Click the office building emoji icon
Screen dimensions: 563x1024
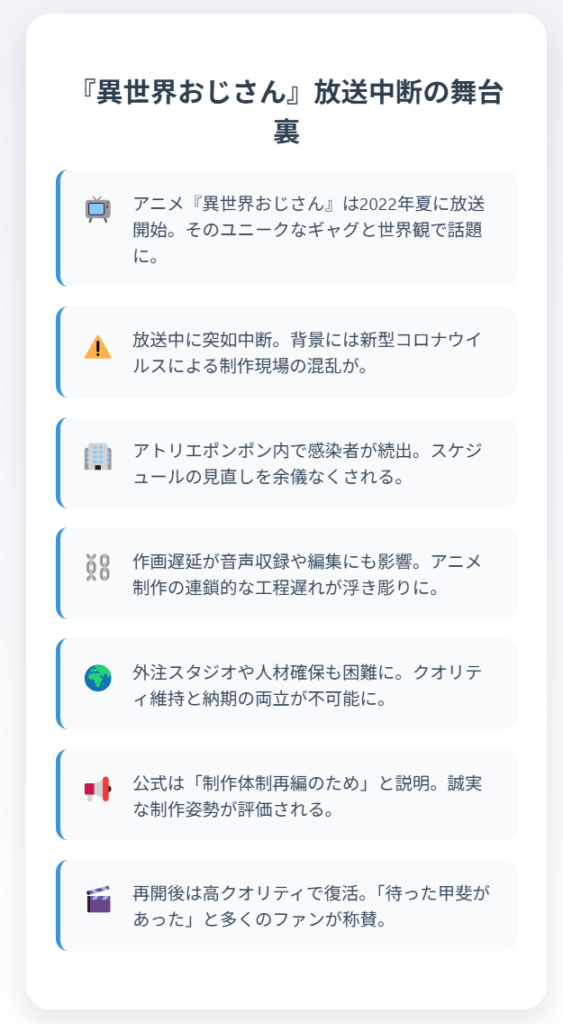coord(98,457)
